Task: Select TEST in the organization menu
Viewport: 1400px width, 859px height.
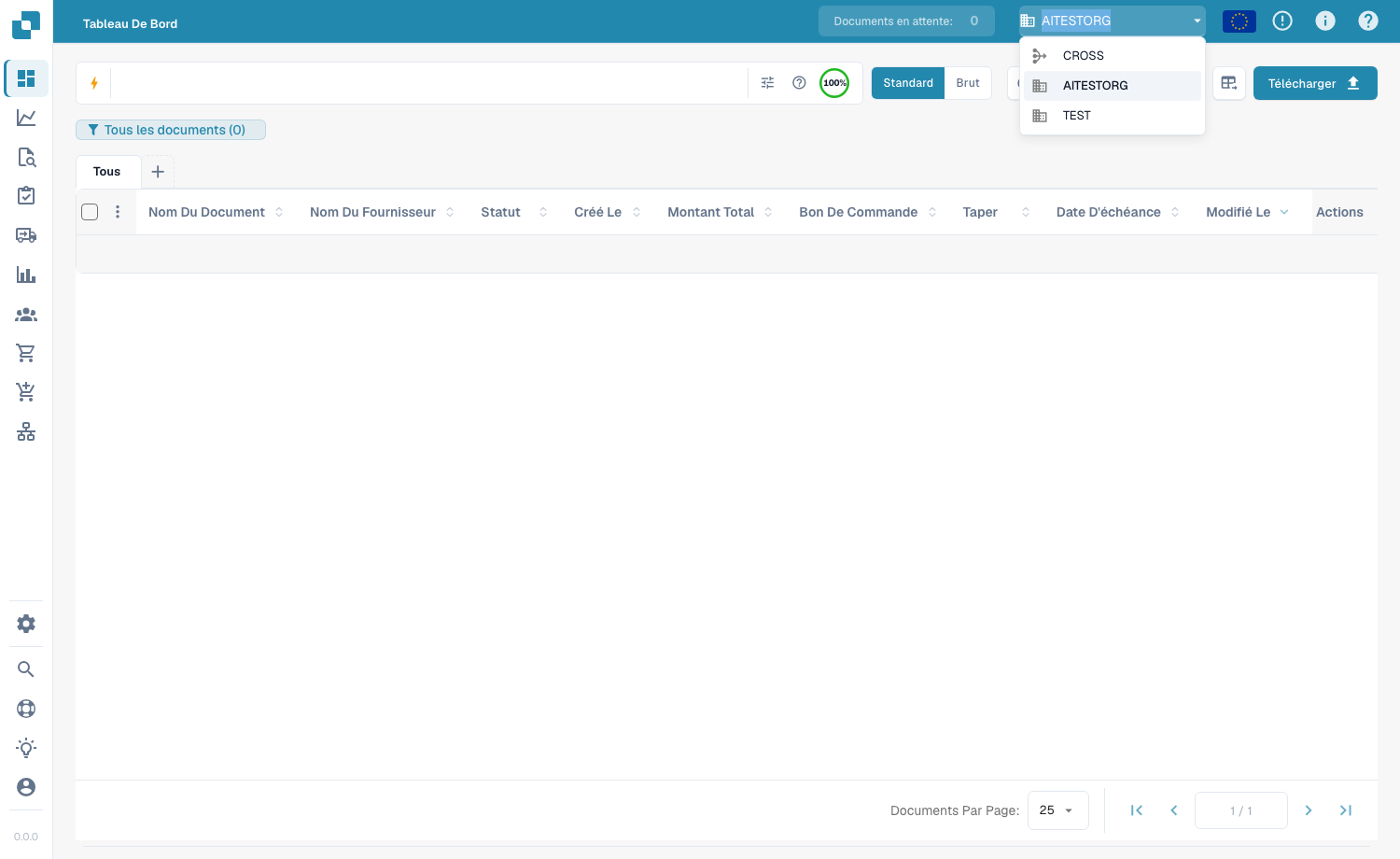Action: [1113, 116]
